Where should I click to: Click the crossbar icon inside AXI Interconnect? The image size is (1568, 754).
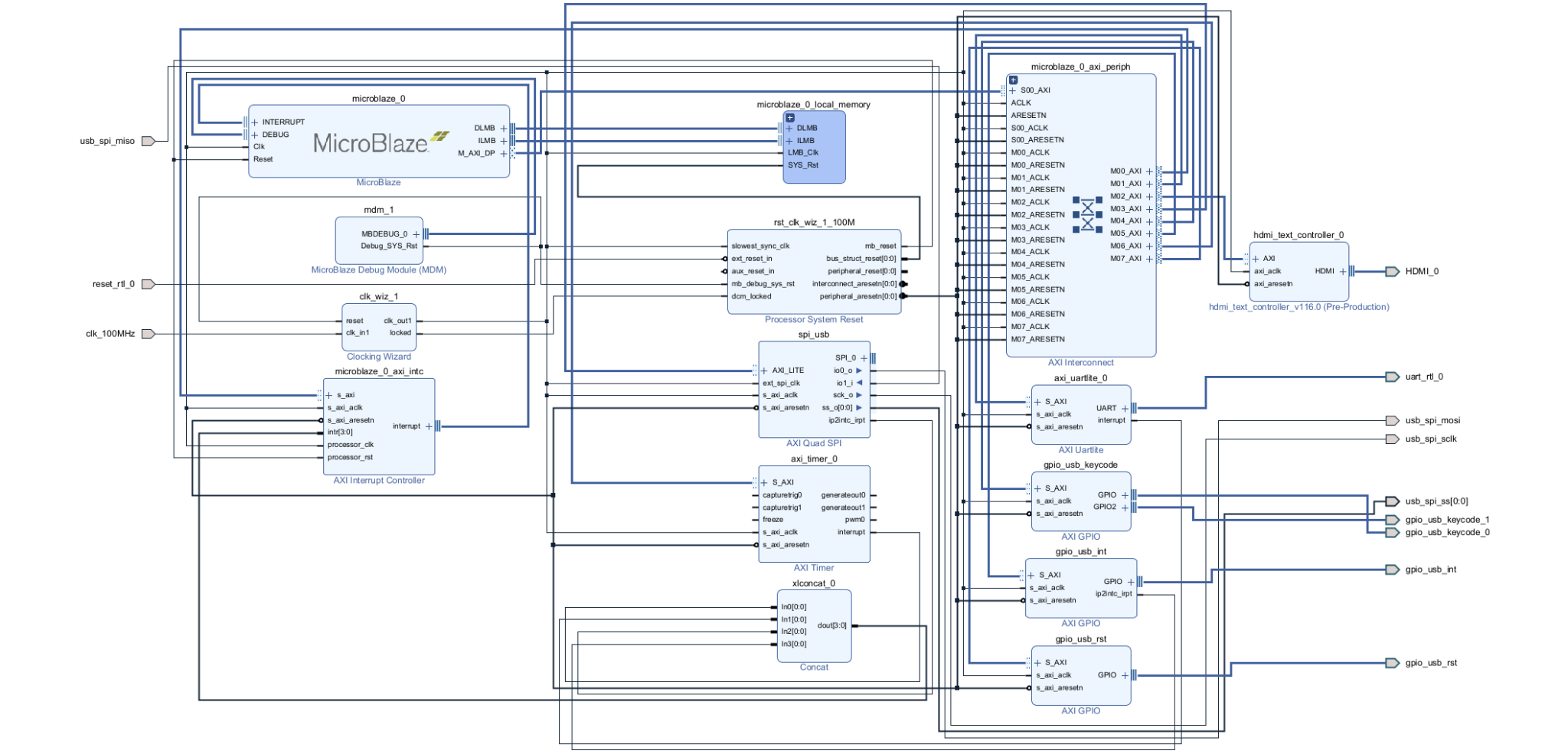[1087, 214]
